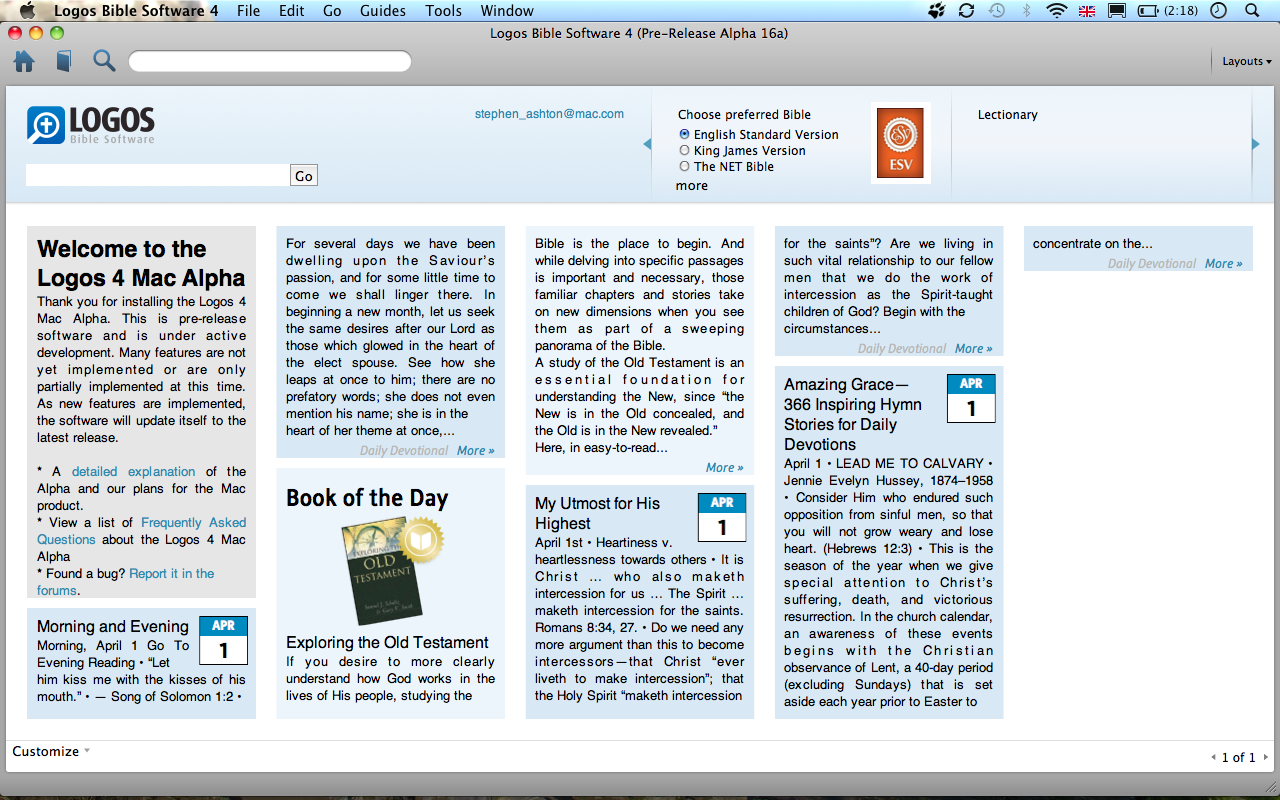Click the toolbar command search box
The image size is (1280, 800).
(x=270, y=62)
